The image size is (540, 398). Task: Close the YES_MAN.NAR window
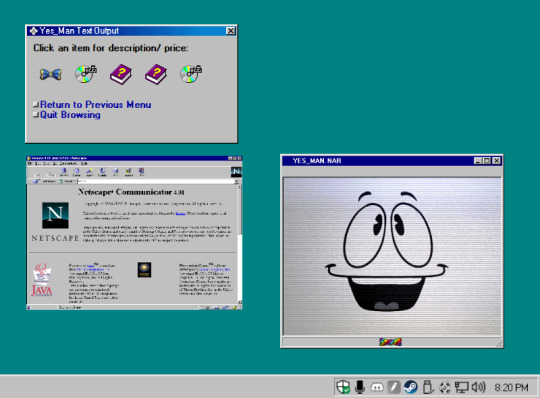496,161
